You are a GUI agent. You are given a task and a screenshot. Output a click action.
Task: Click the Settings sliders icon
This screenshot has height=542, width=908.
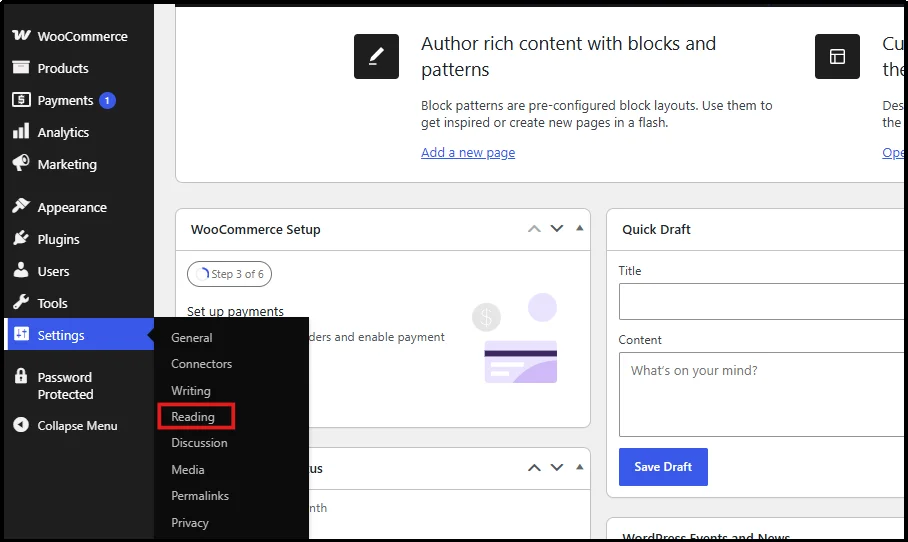(x=21, y=334)
